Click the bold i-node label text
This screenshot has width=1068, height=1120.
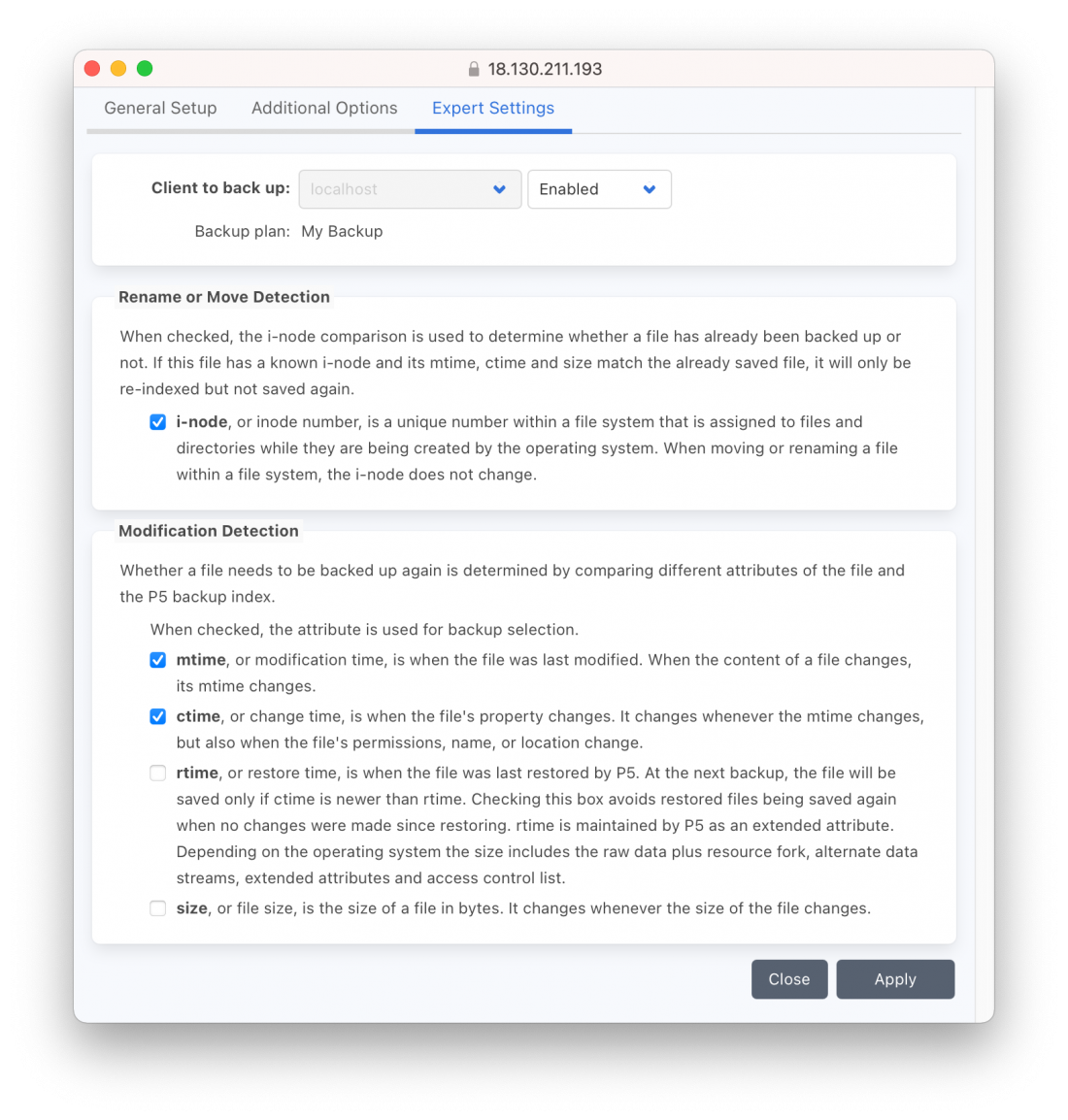pos(202,422)
